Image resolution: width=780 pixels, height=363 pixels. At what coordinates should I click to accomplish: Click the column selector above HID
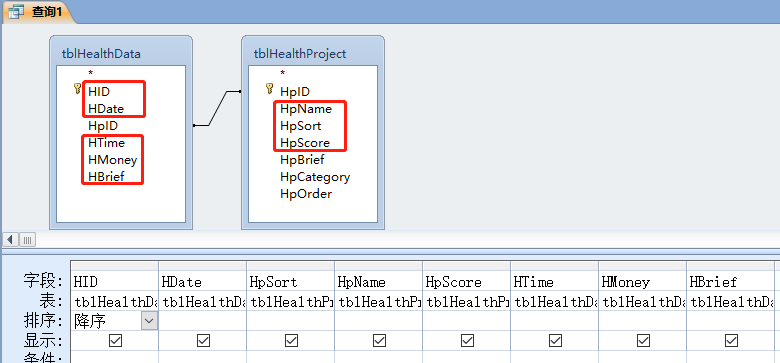pyautogui.click(x=115, y=266)
